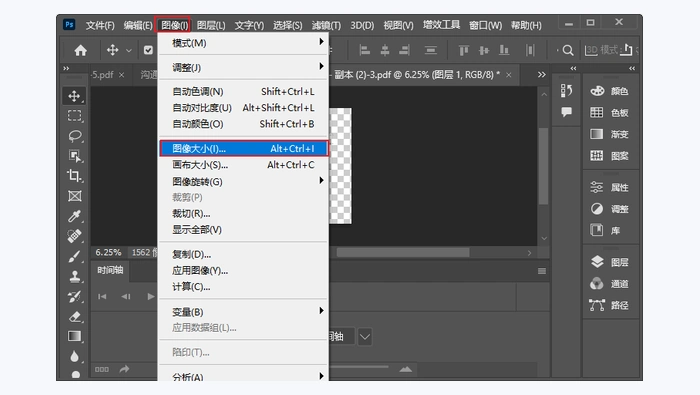Screen dimensions: 700x395
Task: Open the 颜色 (Color) panel
Action: tap(609, 91)
